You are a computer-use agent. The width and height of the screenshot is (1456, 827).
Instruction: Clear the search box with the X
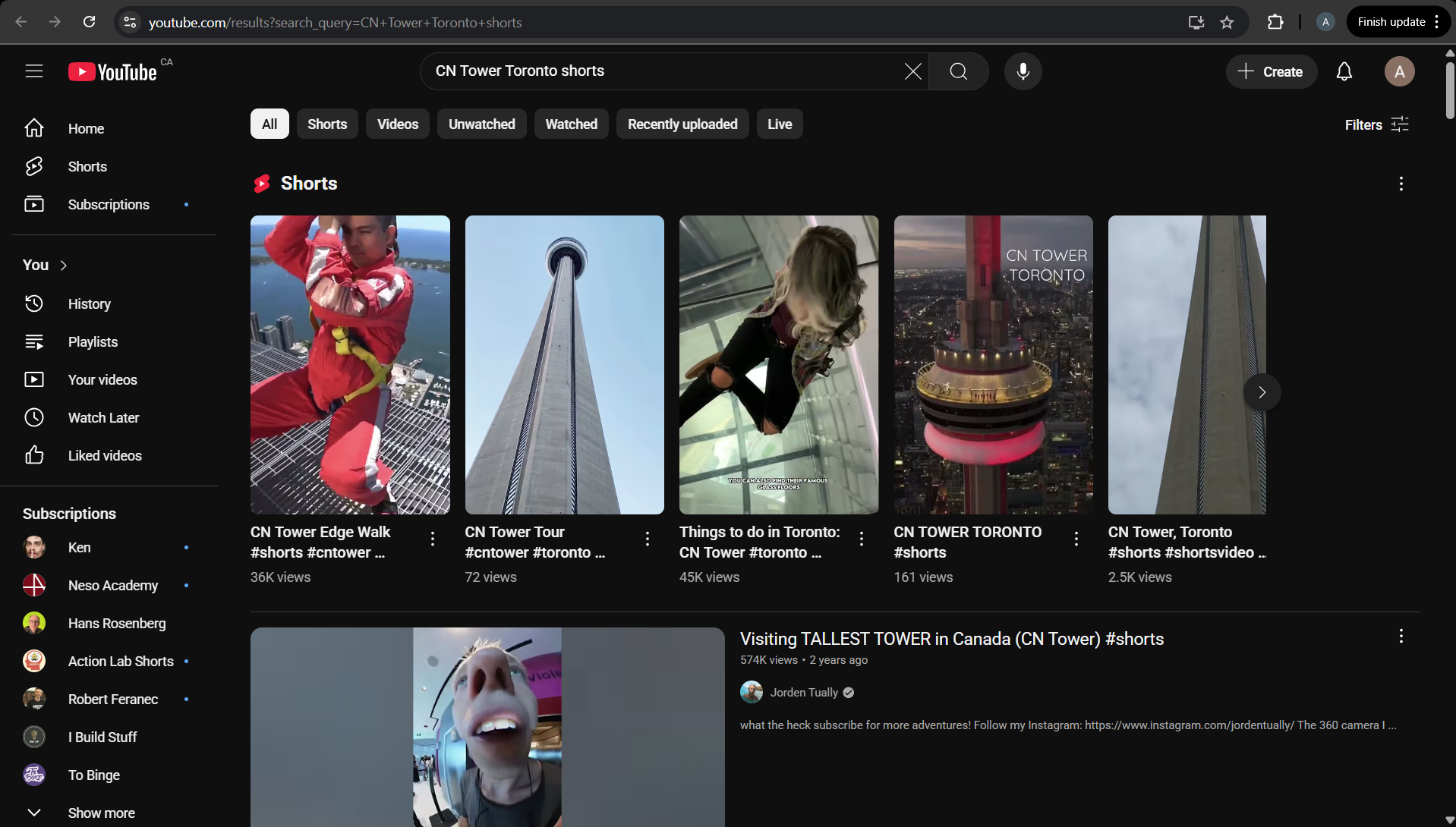point(912,71)
